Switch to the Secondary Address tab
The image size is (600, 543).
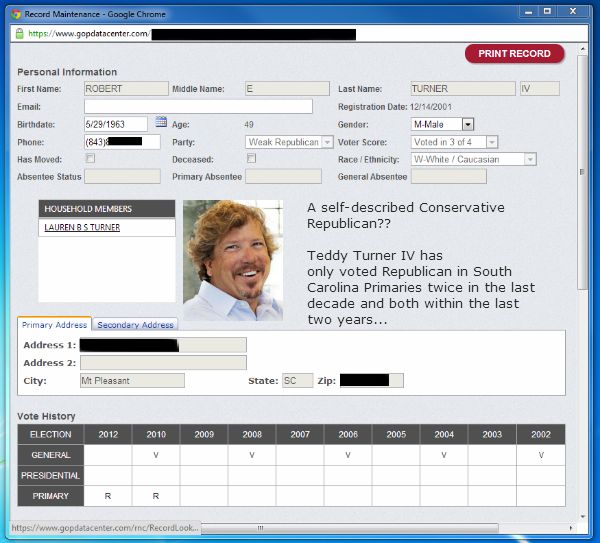point(135,325)
